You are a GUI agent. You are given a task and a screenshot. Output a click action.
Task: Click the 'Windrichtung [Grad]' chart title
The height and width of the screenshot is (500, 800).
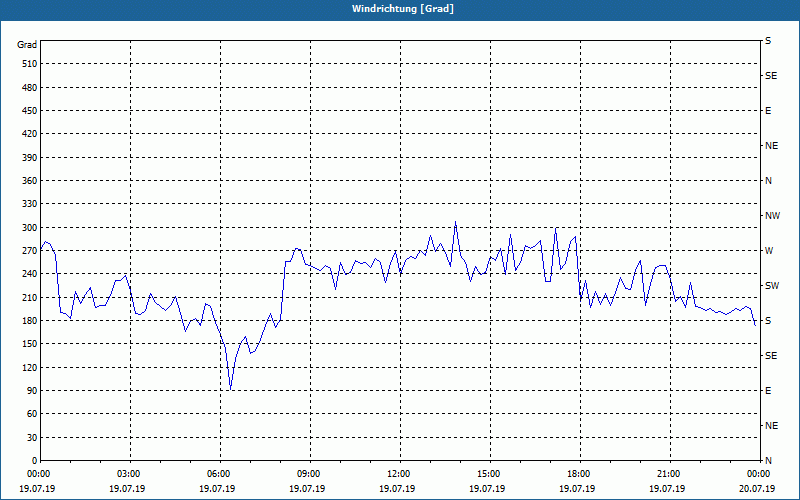pyautogui.click(x=403, y=9)
